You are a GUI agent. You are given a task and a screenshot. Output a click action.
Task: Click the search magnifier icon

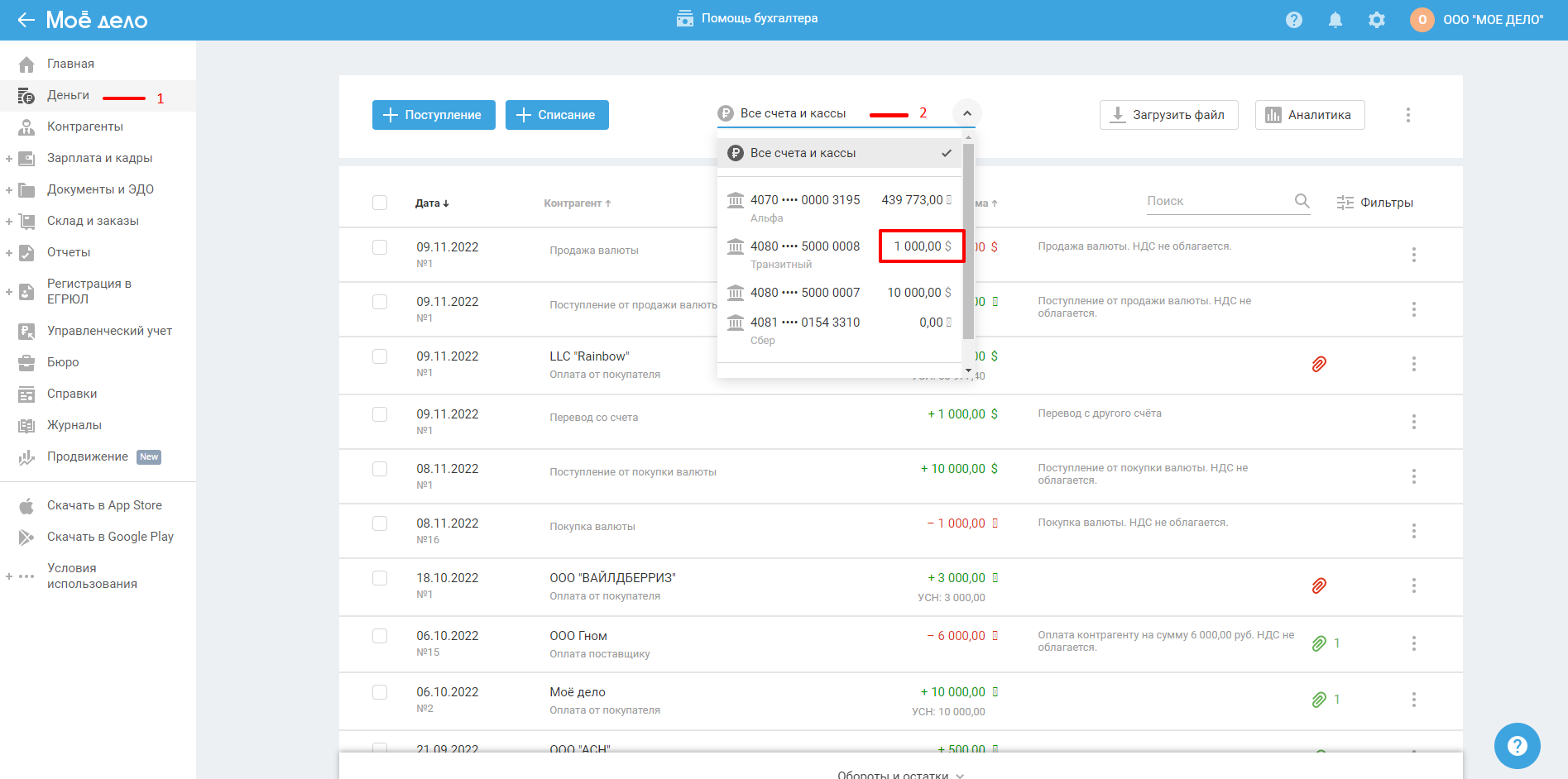click(1302, 201)
